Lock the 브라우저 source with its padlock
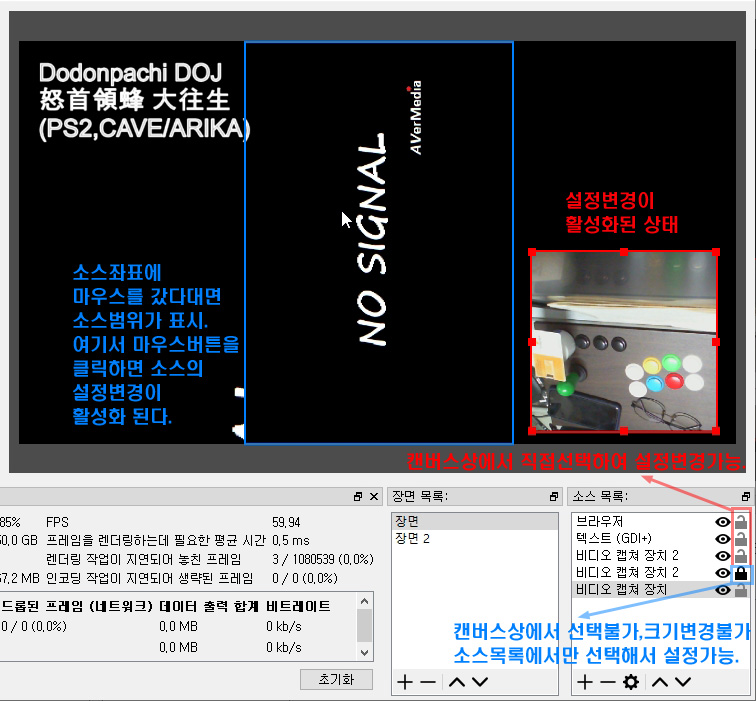 pyautogui.click(x=741, y=522)
